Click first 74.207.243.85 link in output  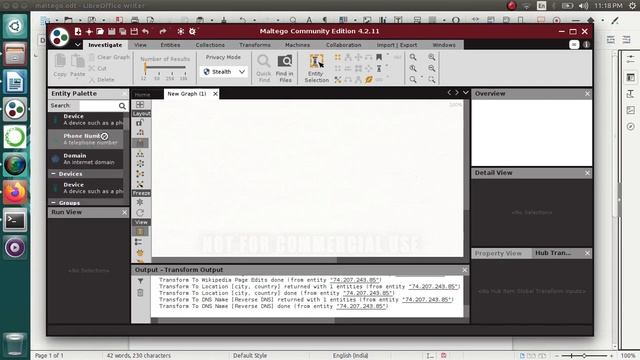pyautogui.click(x=355, y=280)
